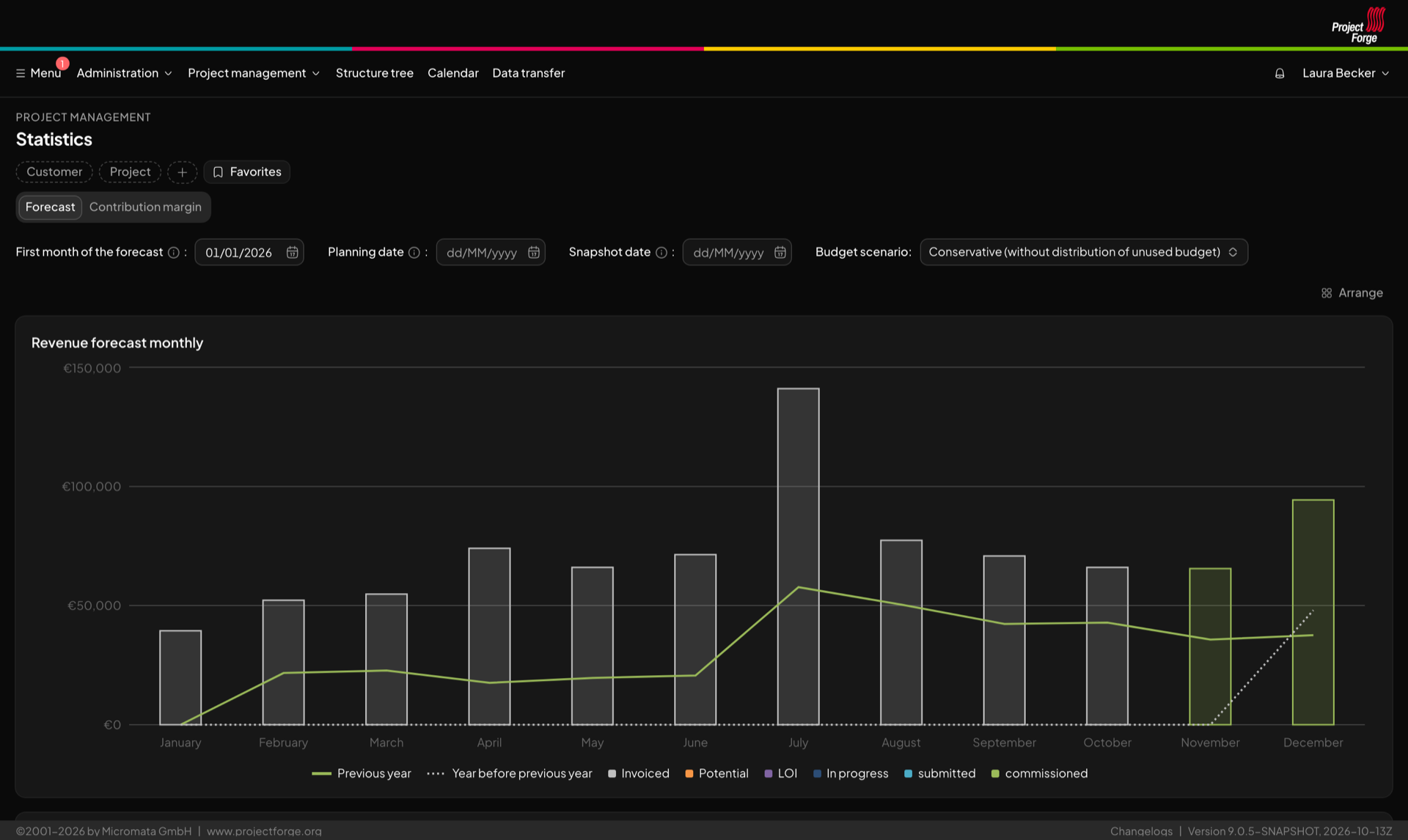The height and width of the screenshot is (840, 1408).
Task: Open calendar picker for first forecast month
Action: pyautogui.click(x=292, y=252)
